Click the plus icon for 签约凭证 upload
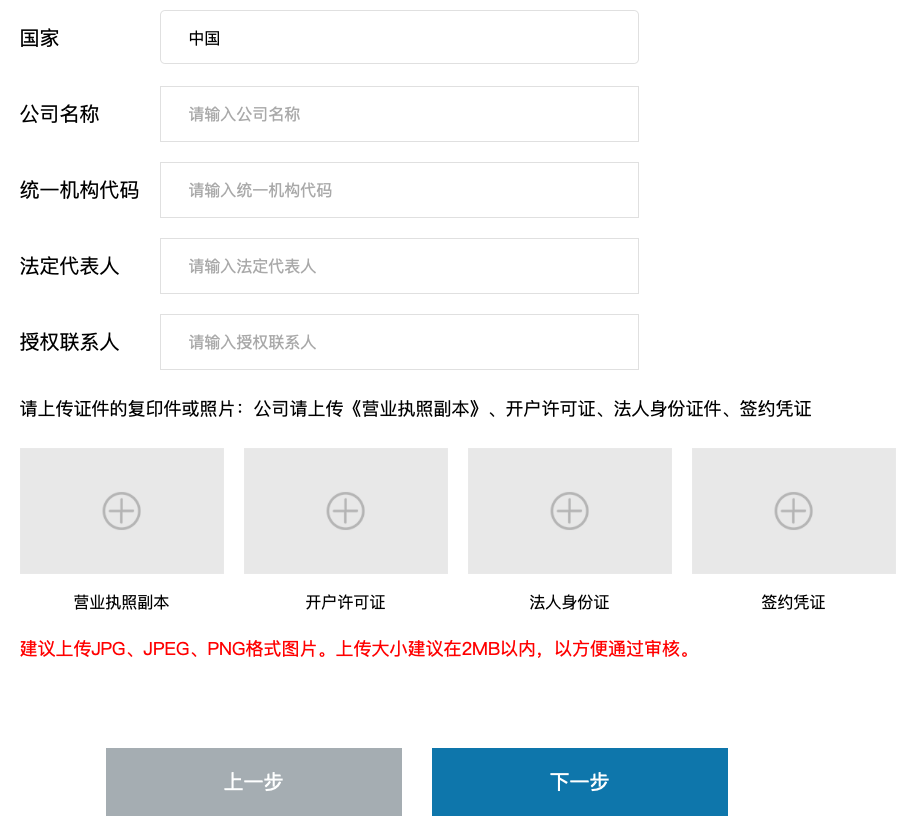Image resolution: width=921 pixels, height=832 pixels. click(x=794, y=511)
